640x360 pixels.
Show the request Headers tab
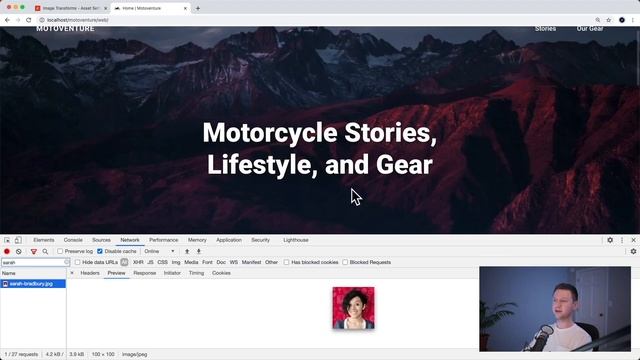tap(90, 273)
